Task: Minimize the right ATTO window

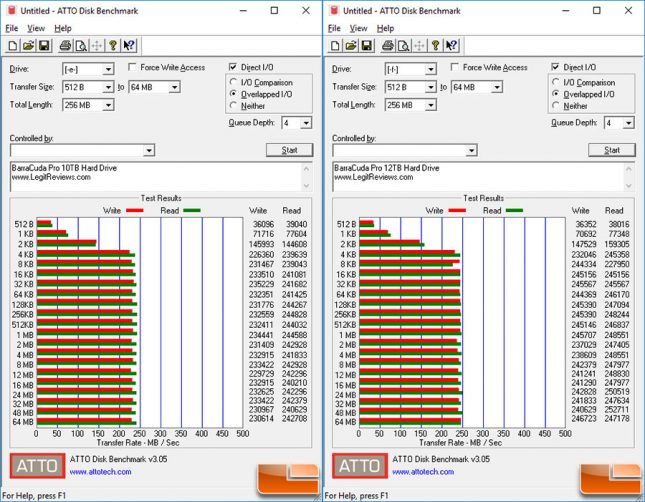Action: pyautogui.click(x=566, y=11)
